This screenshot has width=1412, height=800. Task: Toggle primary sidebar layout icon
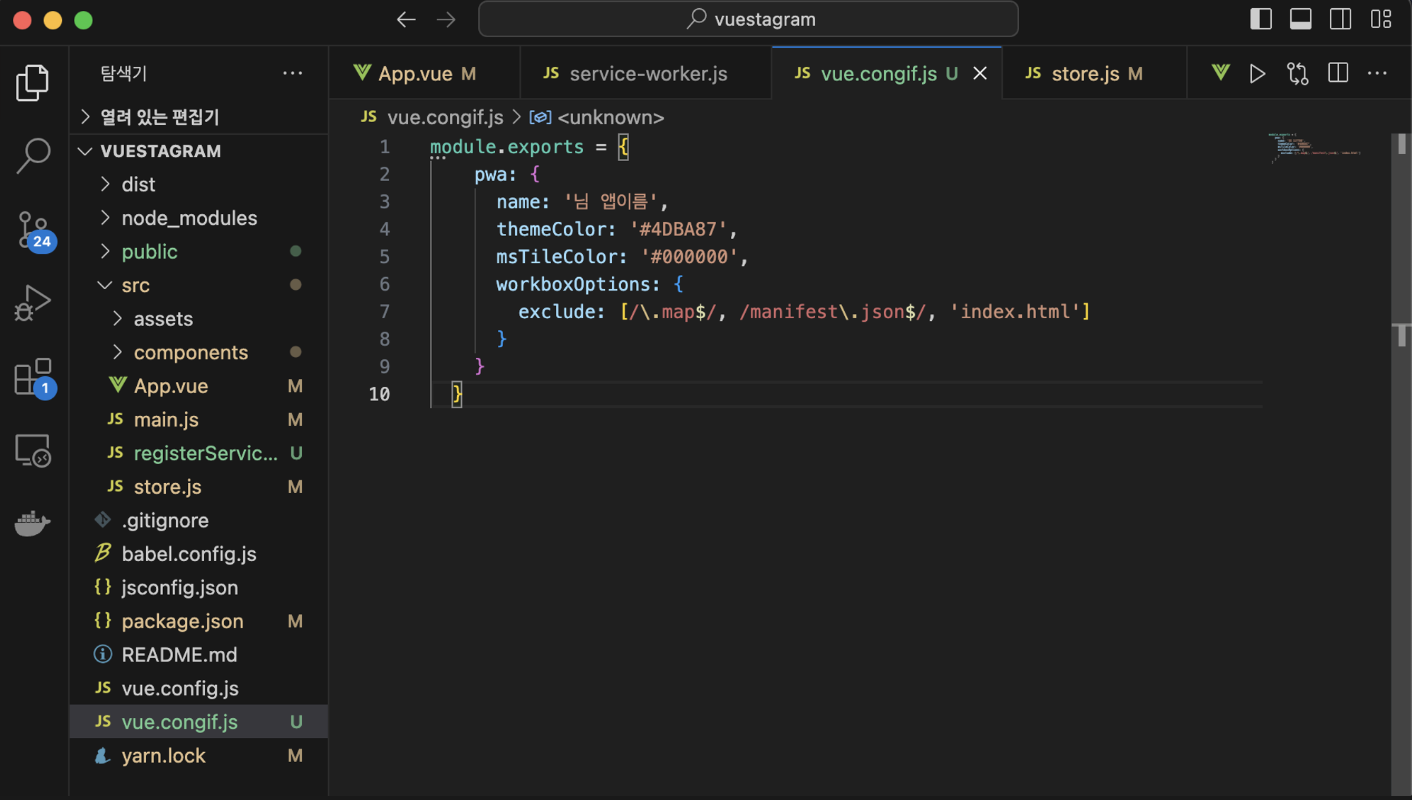(1261, 19)
